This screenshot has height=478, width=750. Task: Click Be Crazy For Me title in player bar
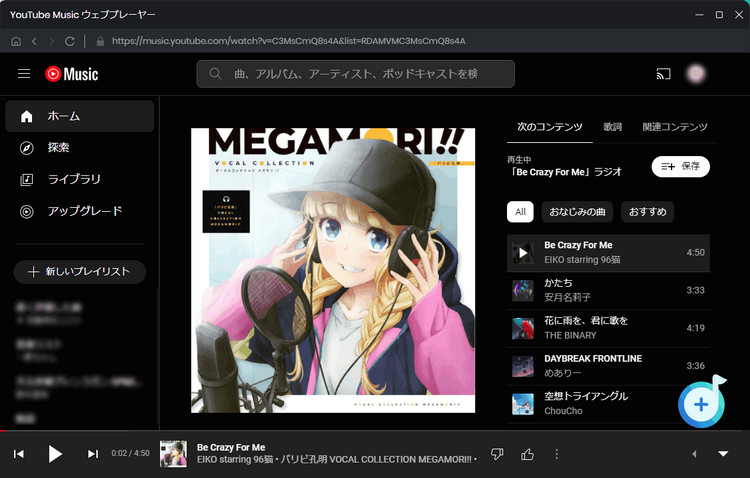(231, 447)
